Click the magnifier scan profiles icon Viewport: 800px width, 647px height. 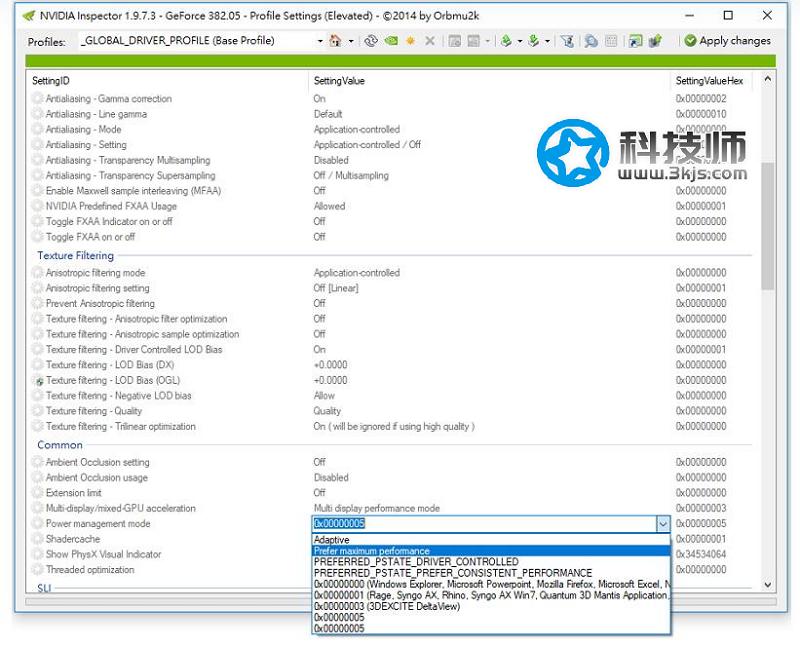click(591, 41)
